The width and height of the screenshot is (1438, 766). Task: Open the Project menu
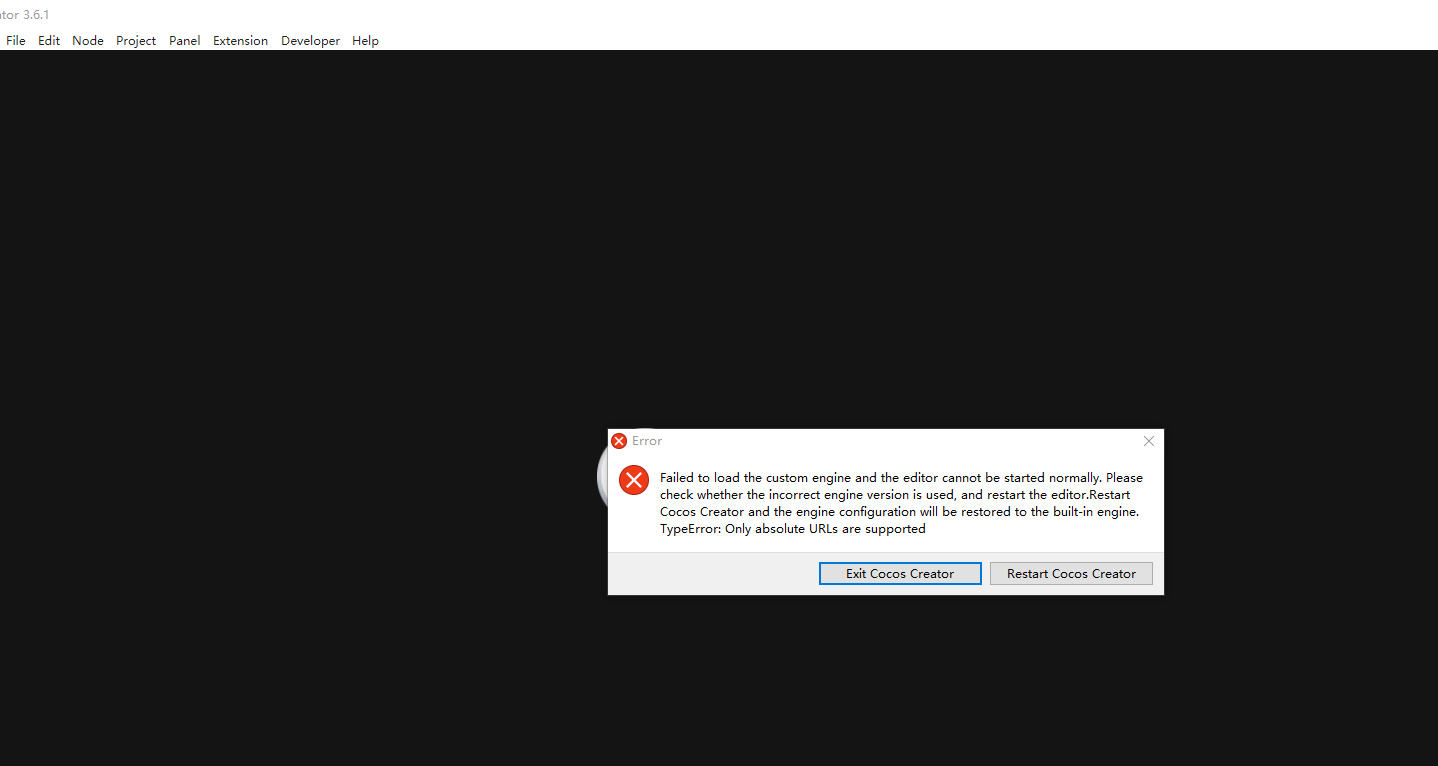coord(136,41)
